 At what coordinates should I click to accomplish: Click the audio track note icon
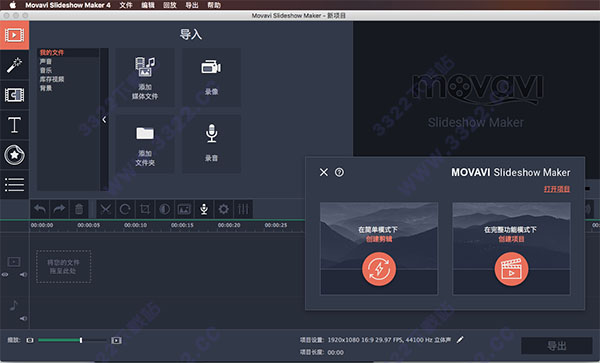(x=13, y=305)
